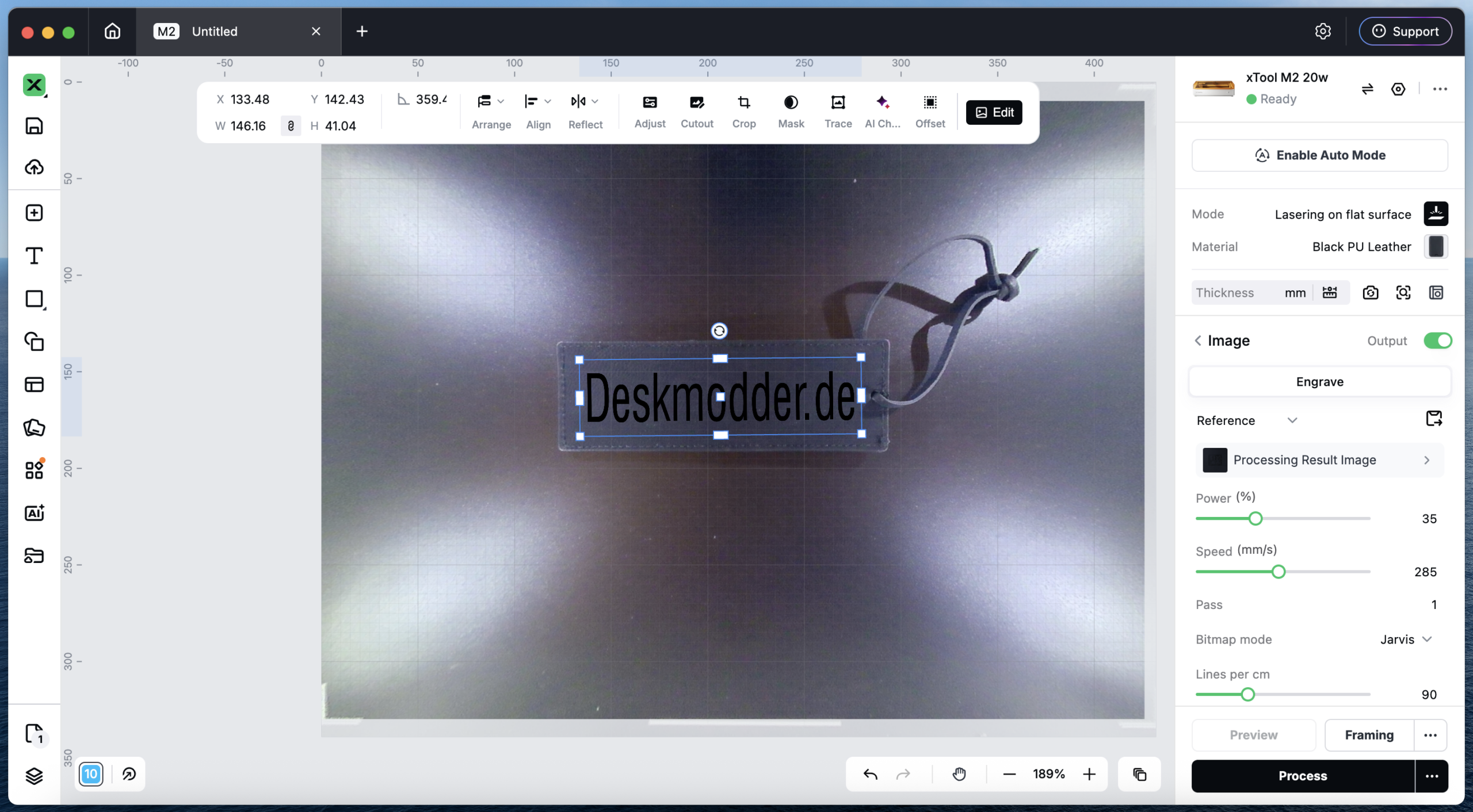
Task: Select the Rectangle shape tool
Action: click(x=34, y=299)
